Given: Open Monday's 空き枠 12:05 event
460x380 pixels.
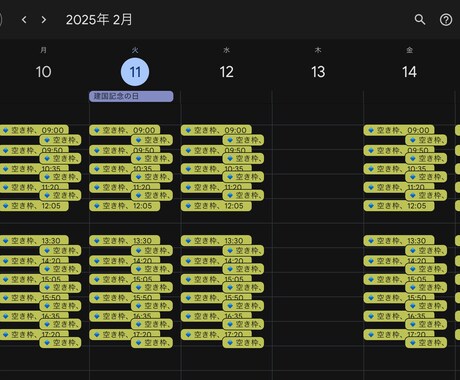Looking at the screenshot, I should tap(34, 206).
